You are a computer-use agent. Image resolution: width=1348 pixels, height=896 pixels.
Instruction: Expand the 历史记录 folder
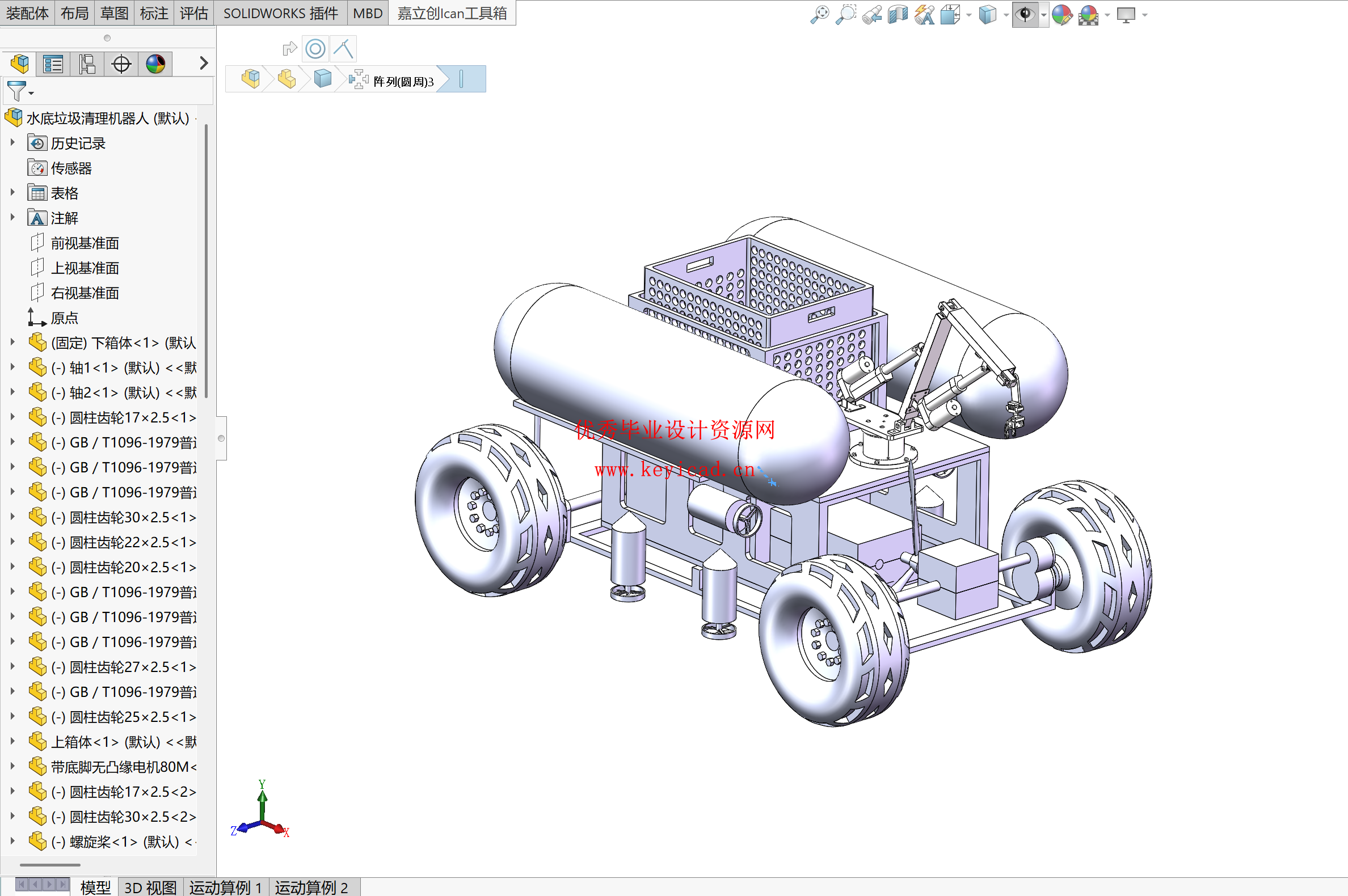coord(12,143)
